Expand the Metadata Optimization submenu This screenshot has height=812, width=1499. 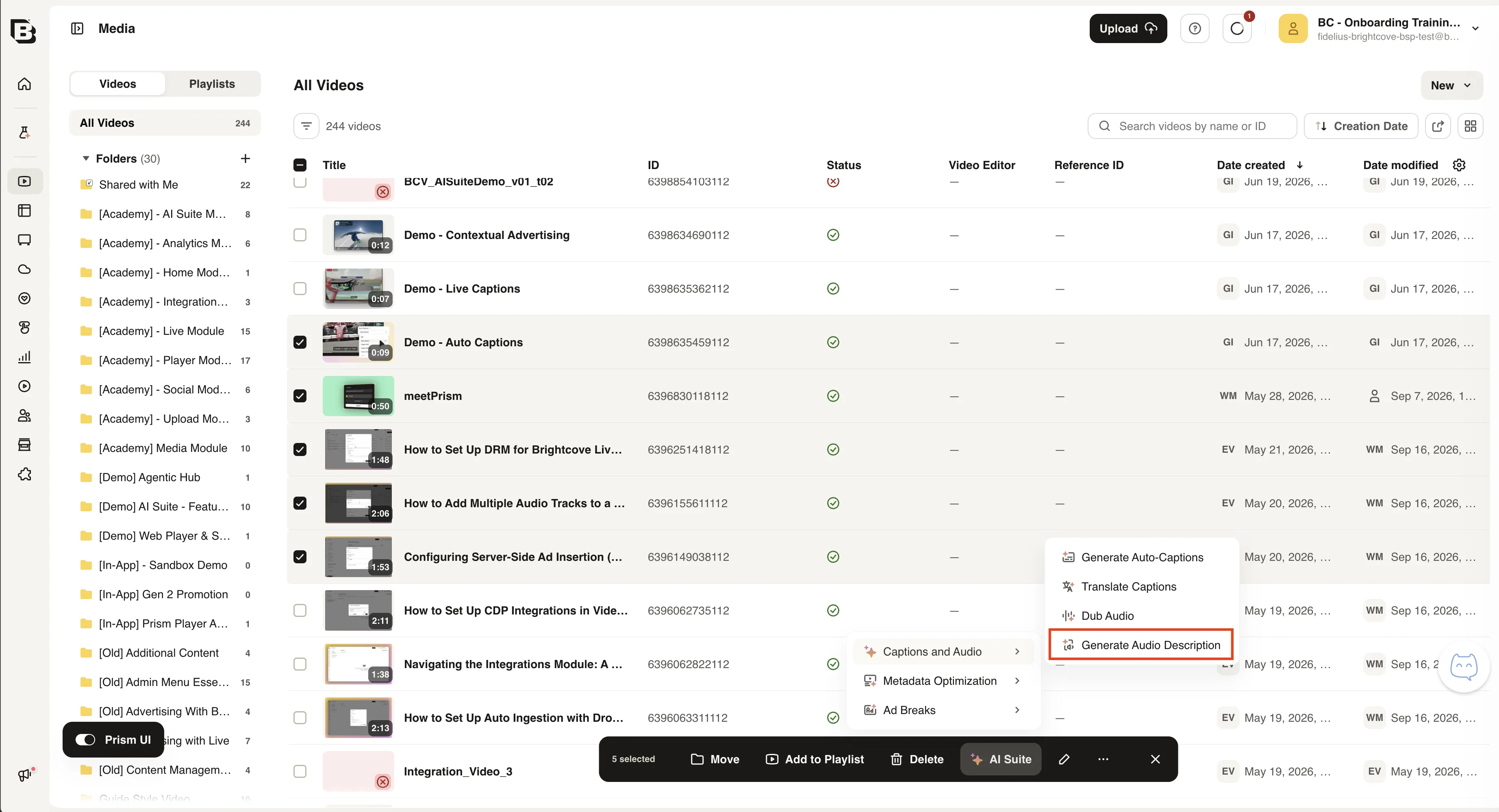(x=943, y=681)
